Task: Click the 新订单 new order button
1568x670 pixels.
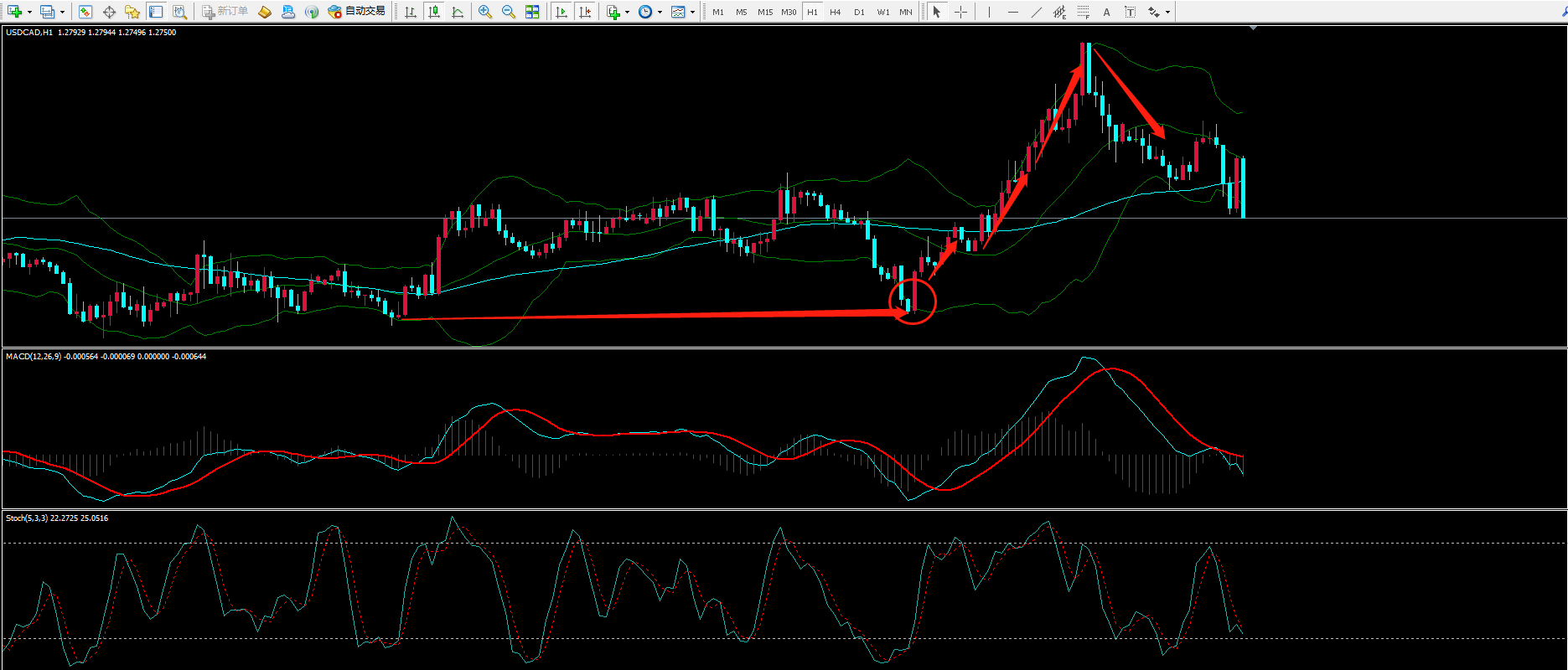Action: [x=225, y=12]
